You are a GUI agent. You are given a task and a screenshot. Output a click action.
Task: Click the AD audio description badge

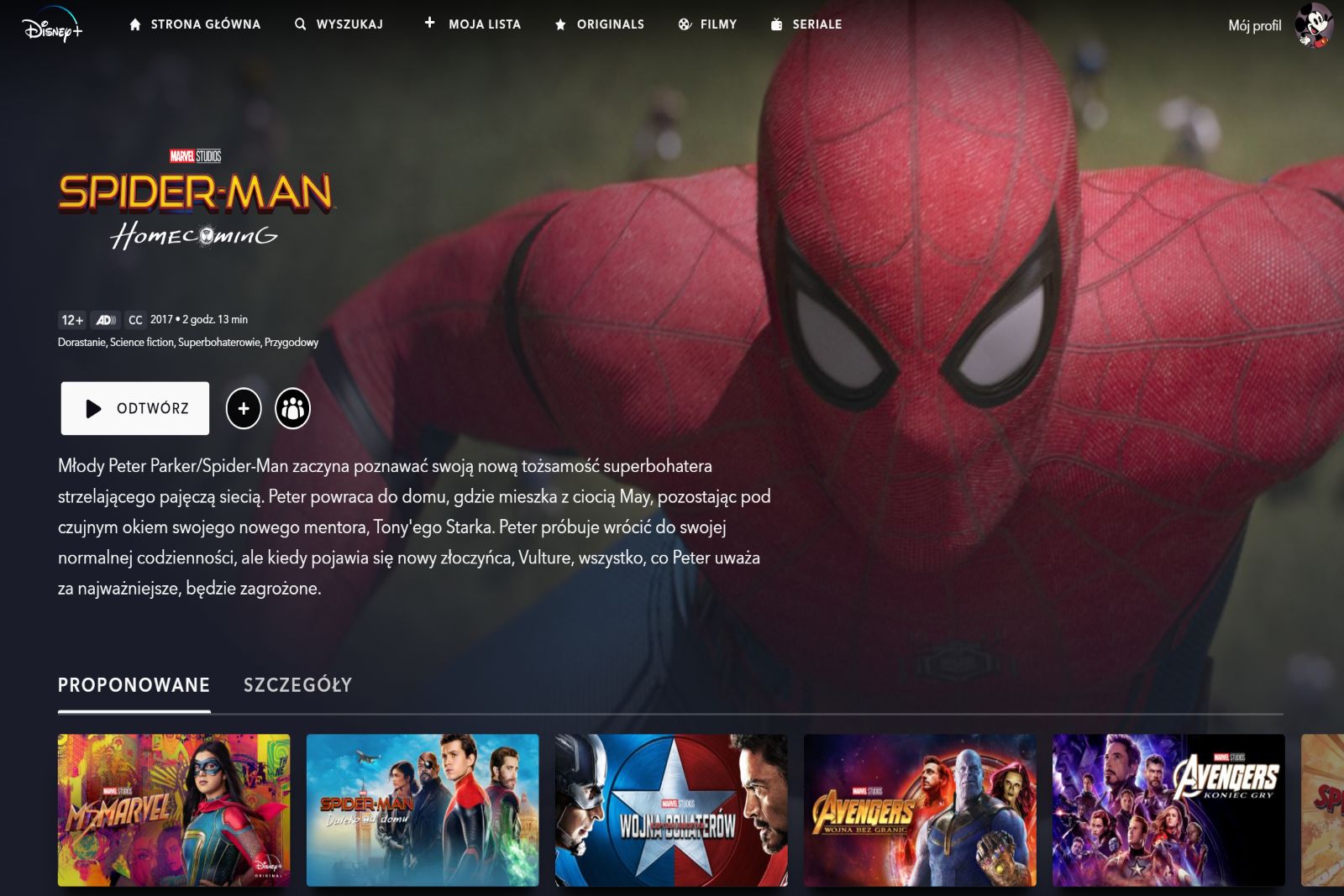(106, 320)
